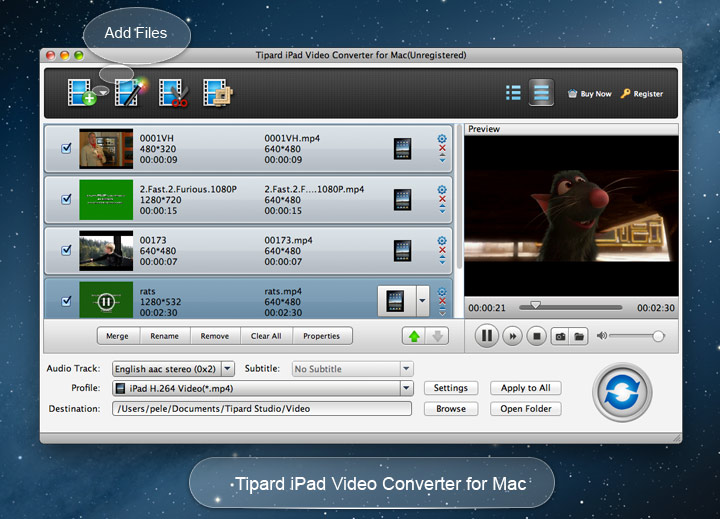
Task: Click the Add Files film icon
Action: 80,92
